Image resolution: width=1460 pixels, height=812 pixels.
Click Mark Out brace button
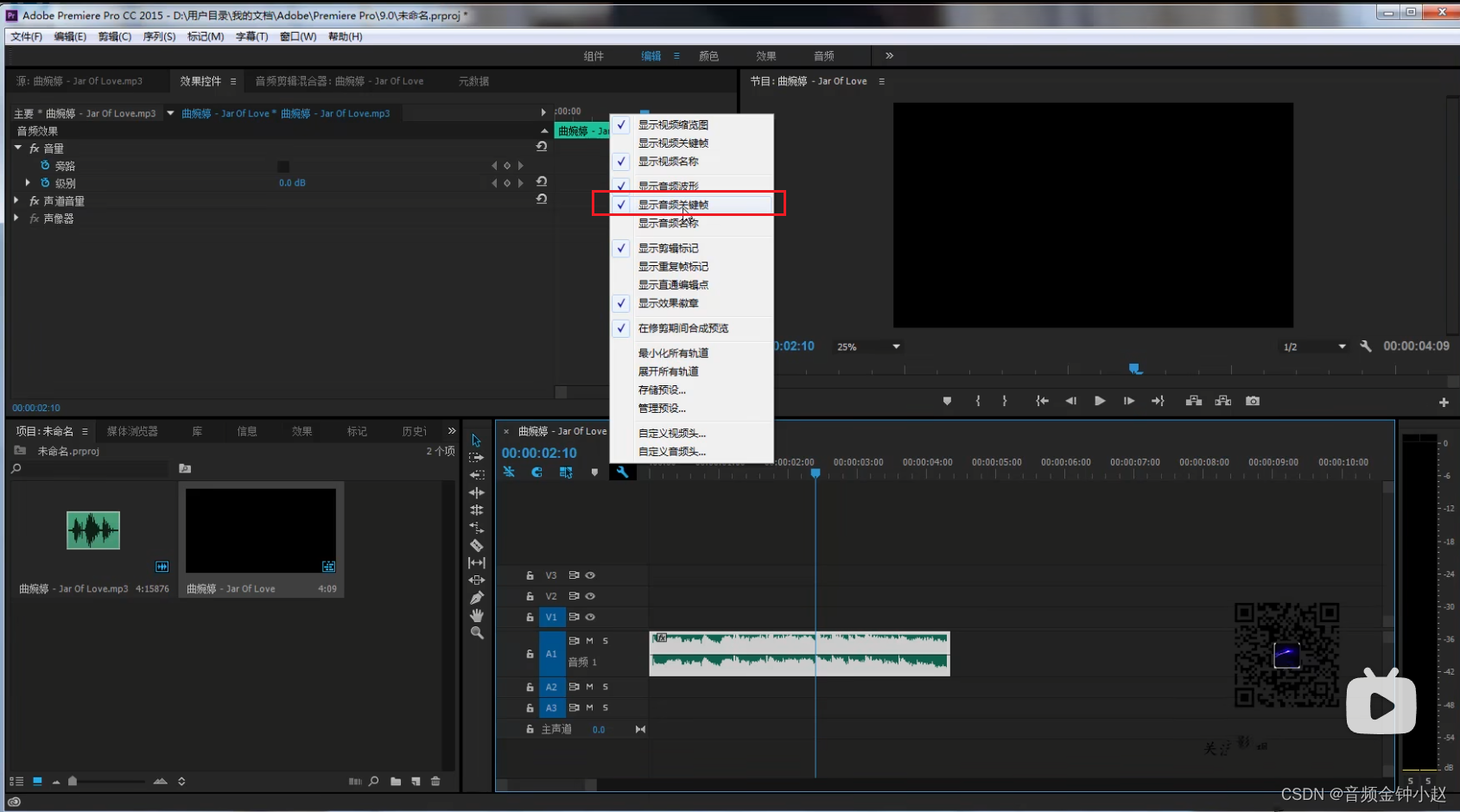pyautogui.click(x=1004, y=401)
